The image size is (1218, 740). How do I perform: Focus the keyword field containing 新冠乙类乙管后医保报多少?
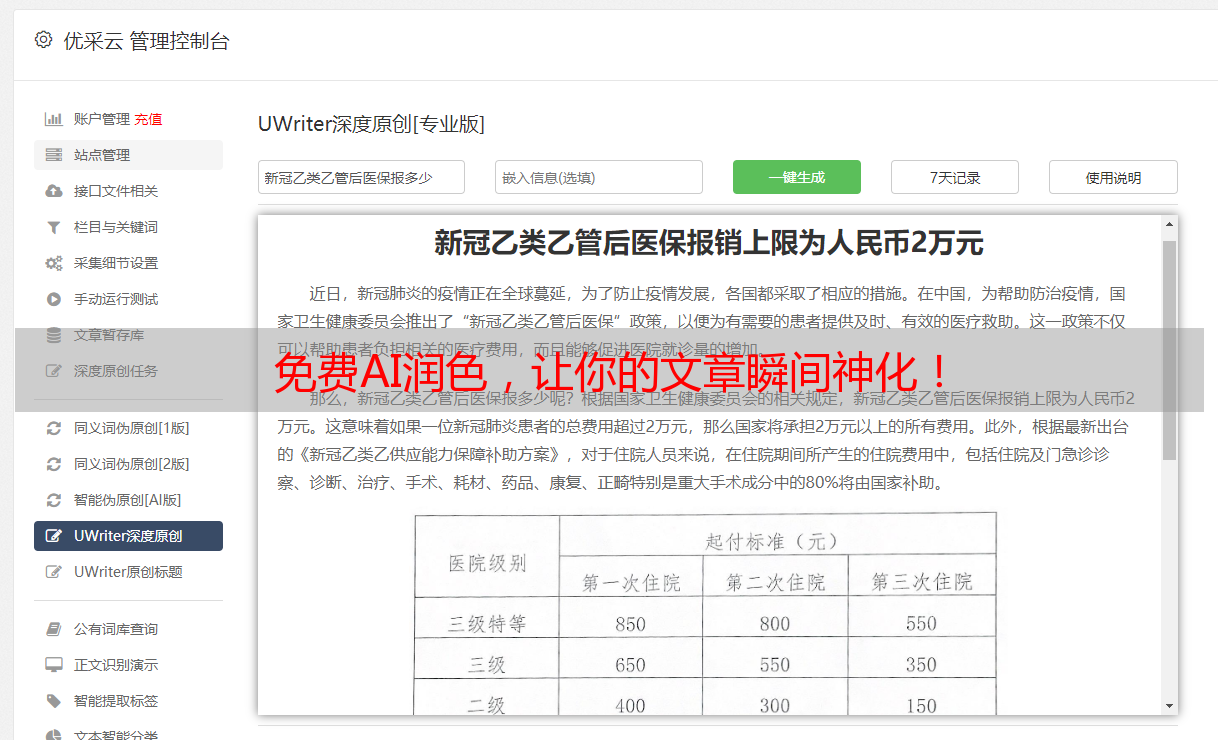point(361,177)
